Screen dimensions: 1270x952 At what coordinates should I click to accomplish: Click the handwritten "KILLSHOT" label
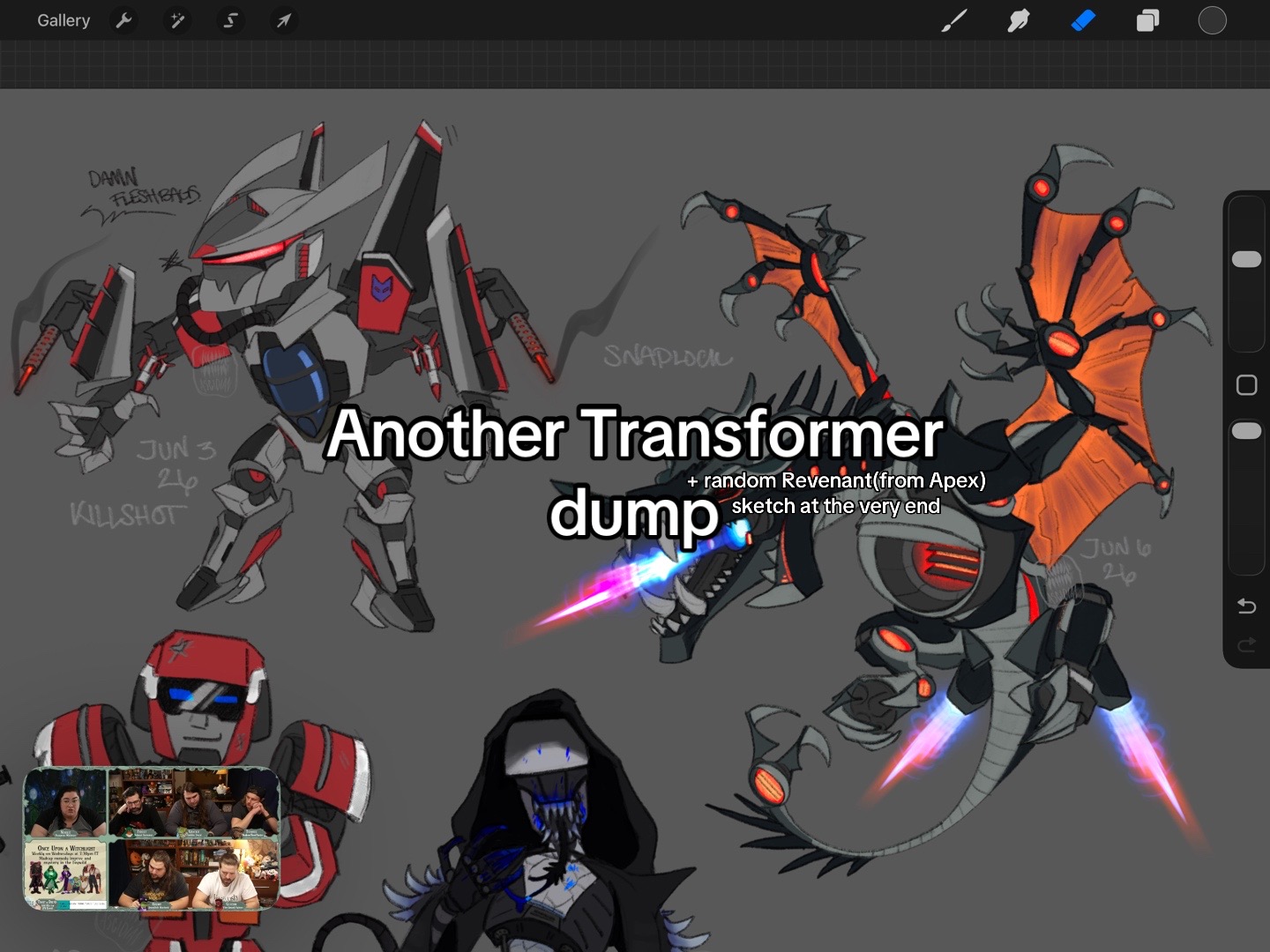(128, 514)
